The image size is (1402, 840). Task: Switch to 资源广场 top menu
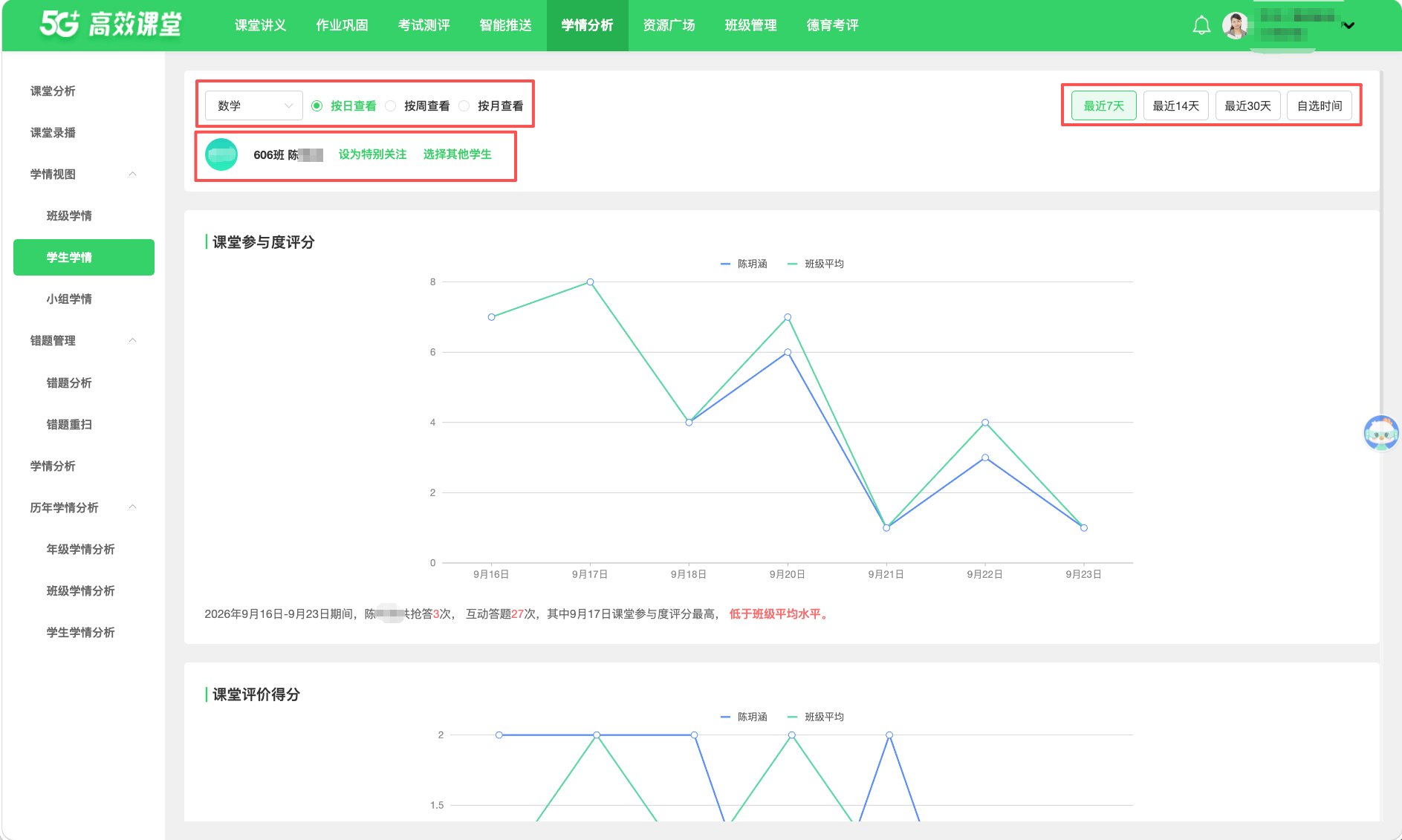[669, 25]
